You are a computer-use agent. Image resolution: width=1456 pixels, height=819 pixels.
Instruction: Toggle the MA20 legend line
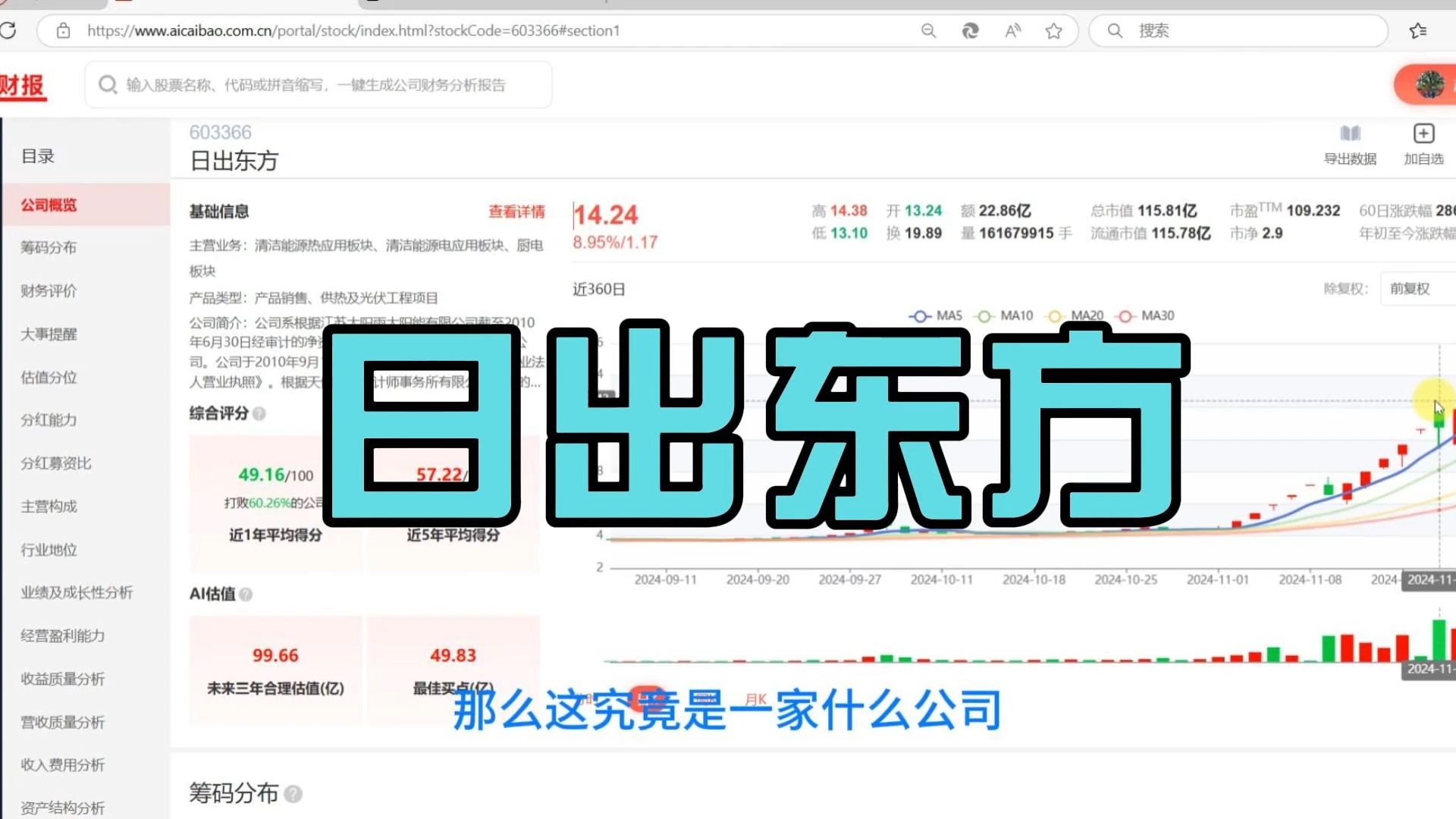coord(1075,315)
